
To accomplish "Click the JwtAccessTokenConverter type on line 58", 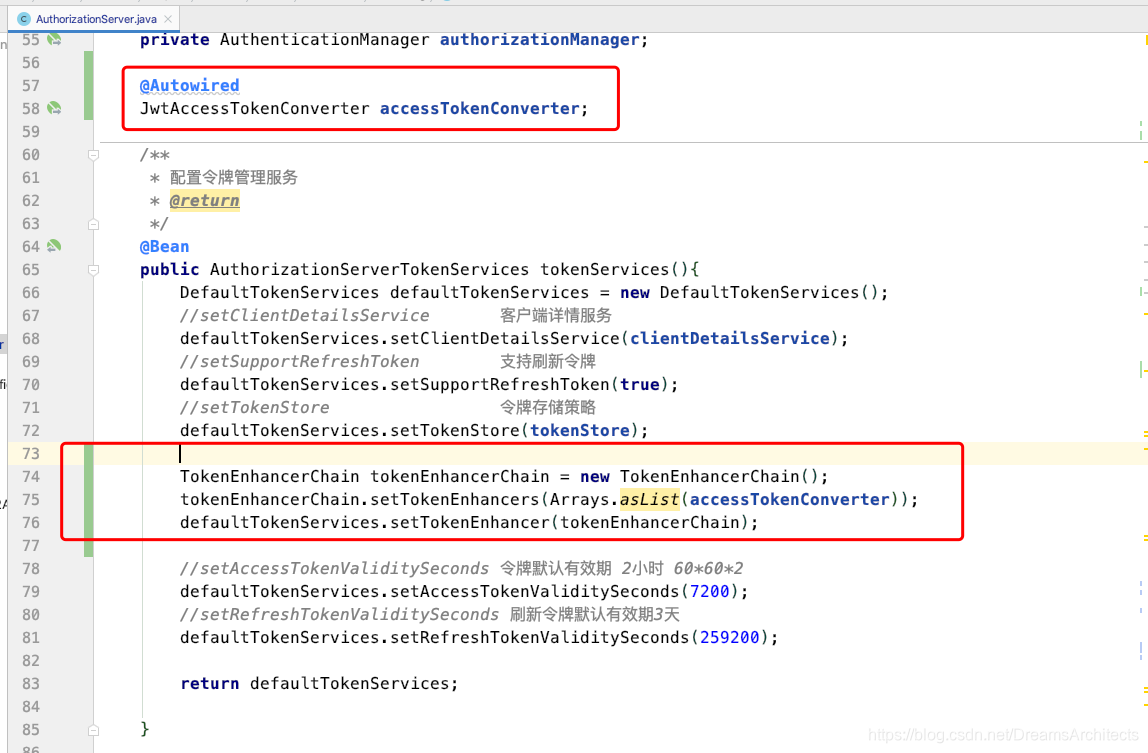I will [255, 108].
